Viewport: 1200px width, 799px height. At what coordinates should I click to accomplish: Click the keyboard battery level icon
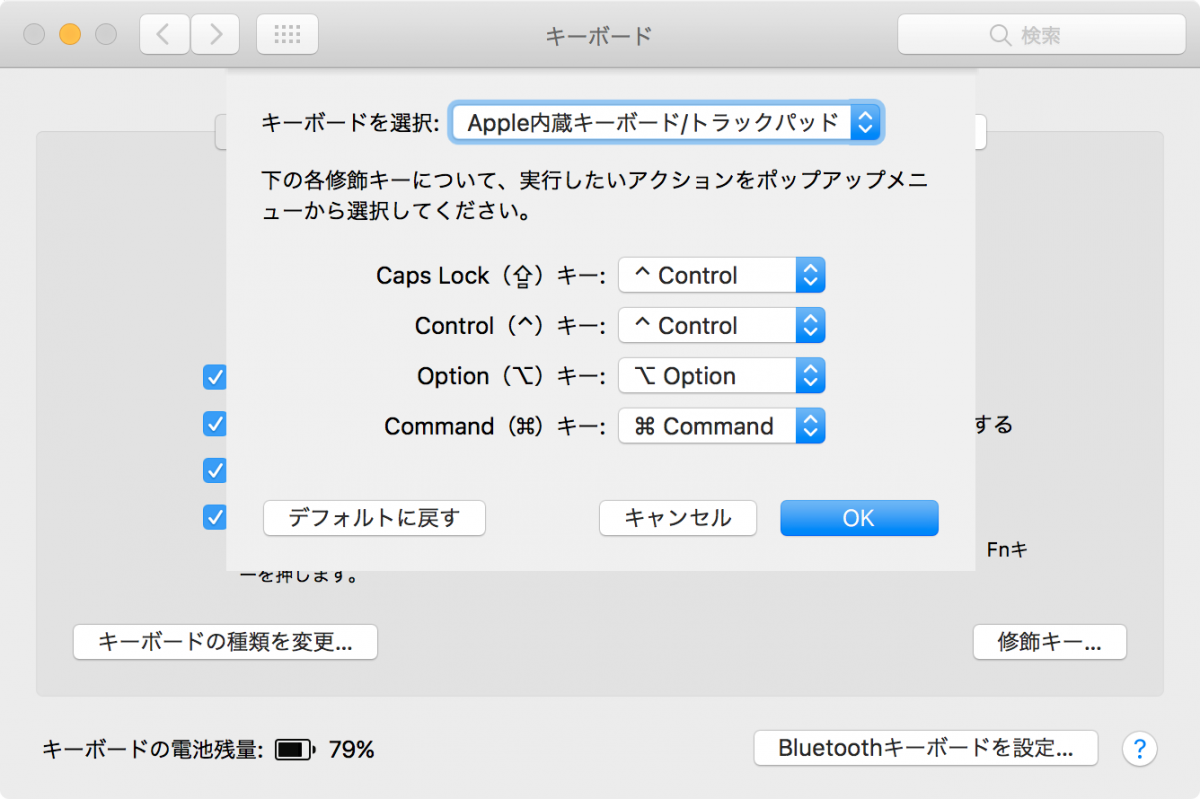pos(293,748)
